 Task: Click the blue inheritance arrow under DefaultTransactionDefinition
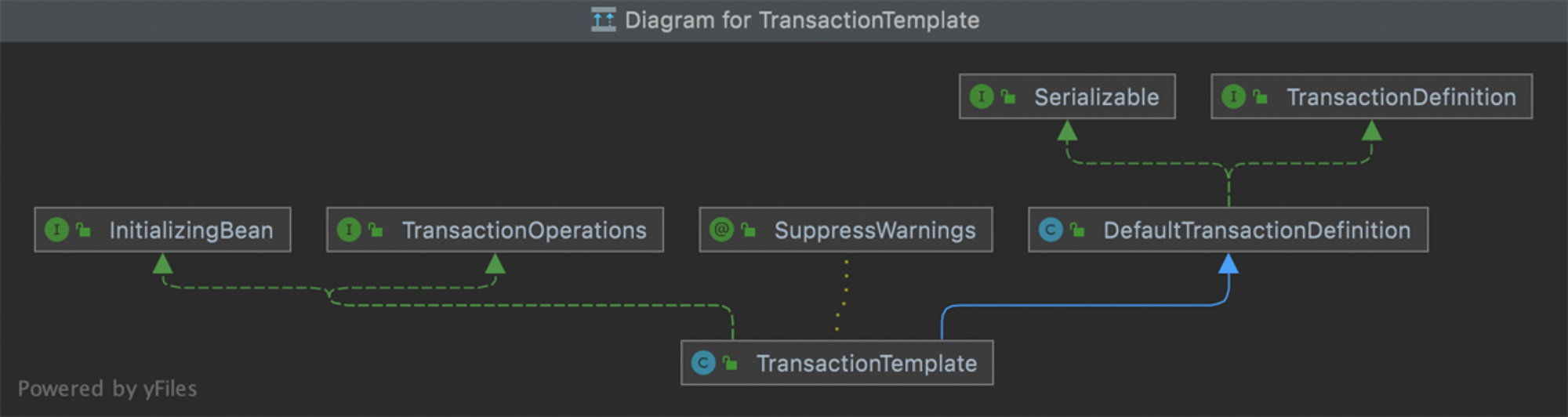click(x=1229, y=264)
